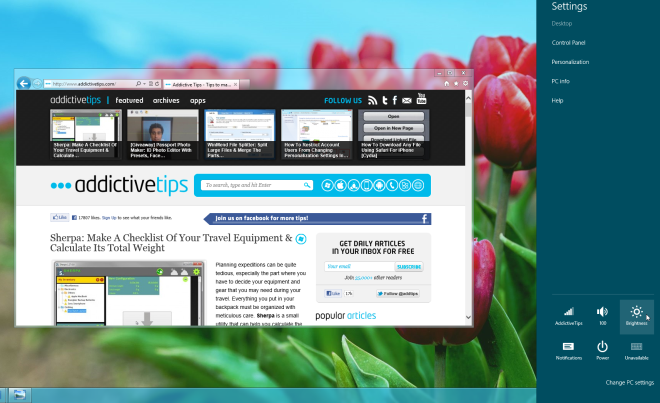660x403 pixels.
Task: Toggle compatibility view icon in address bar
Action: (151, 84)
